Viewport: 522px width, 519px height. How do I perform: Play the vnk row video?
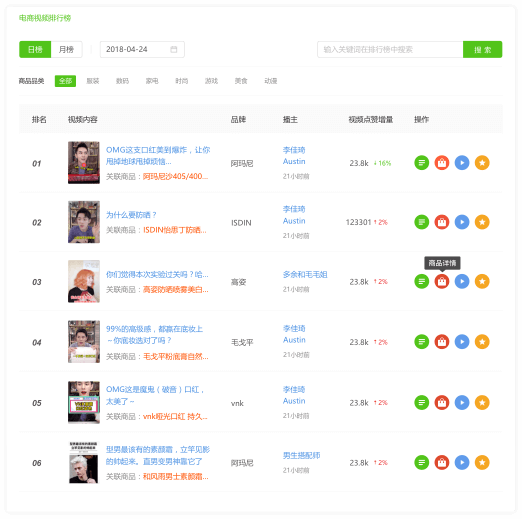point(462,402)
